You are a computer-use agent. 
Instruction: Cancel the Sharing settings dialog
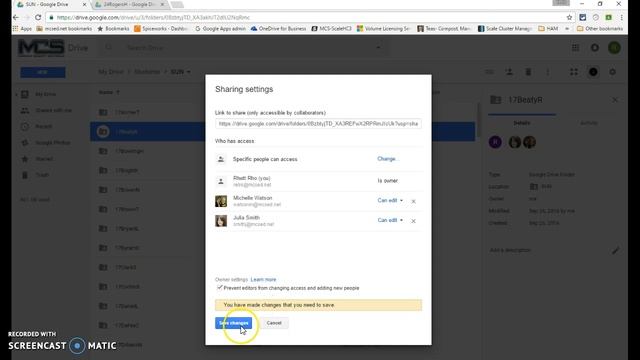(x=274, y=323)
